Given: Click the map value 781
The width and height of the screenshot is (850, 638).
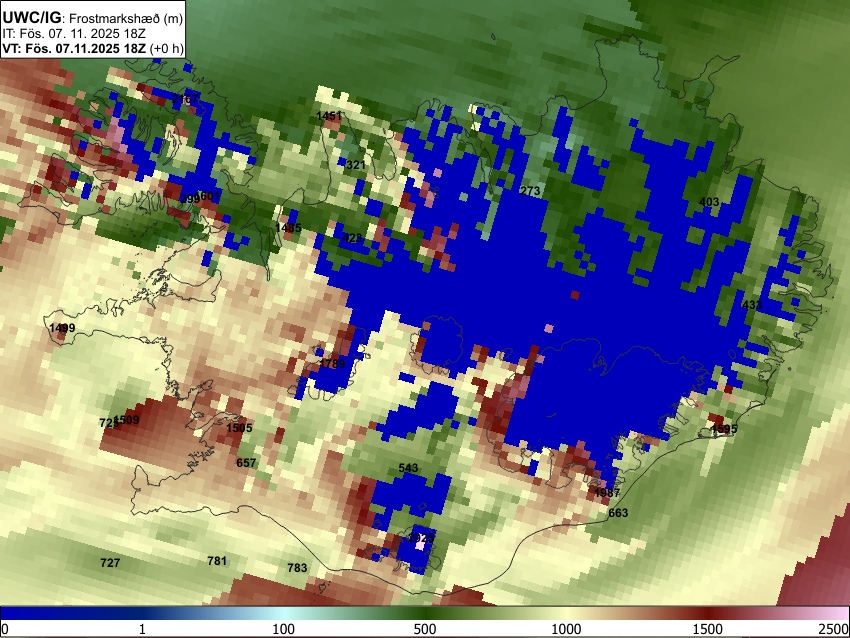Looking at the screenshot, I should click(x=217, y=560).
